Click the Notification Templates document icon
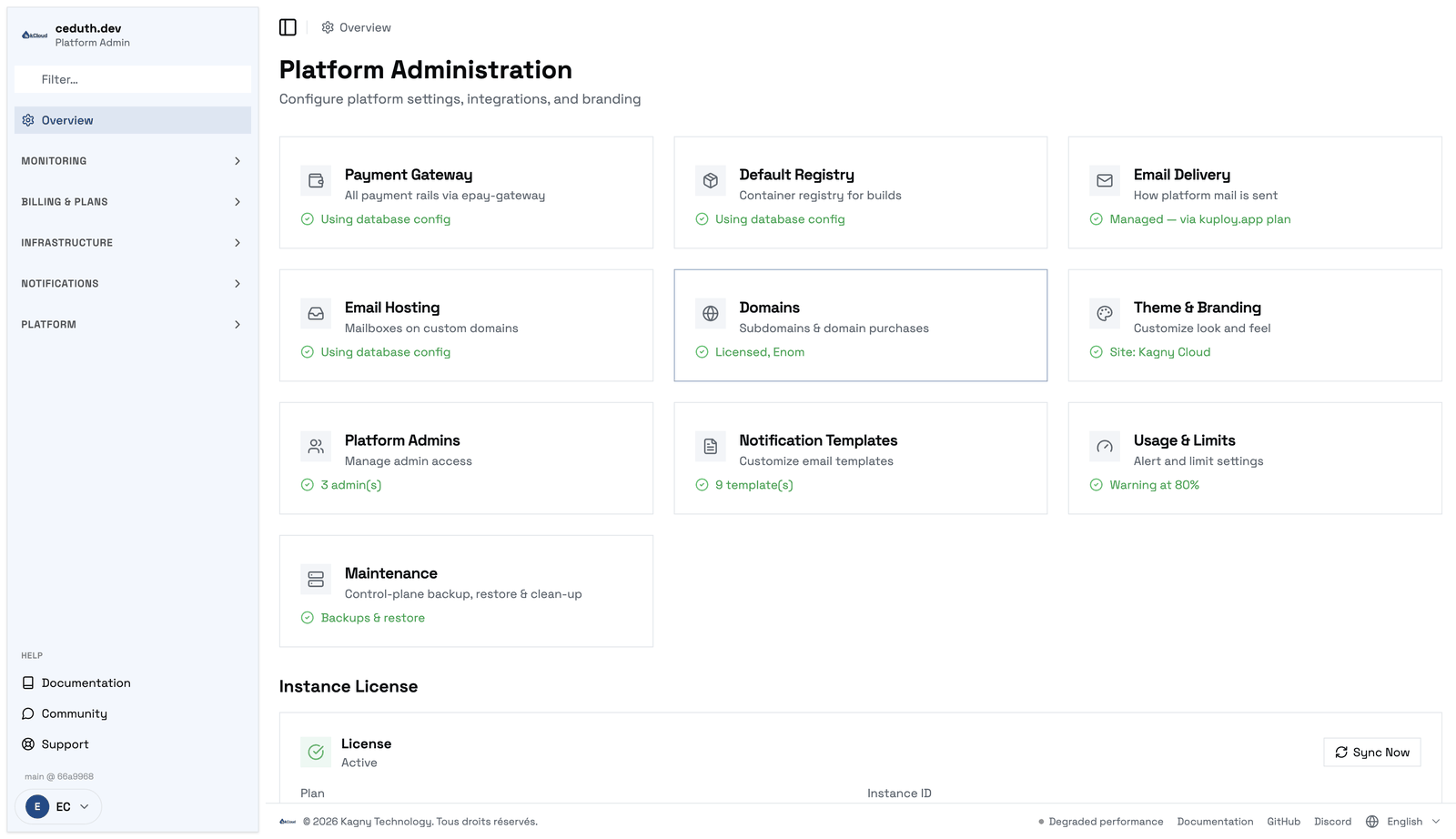1456x839 pixels. tap(711, 446)
